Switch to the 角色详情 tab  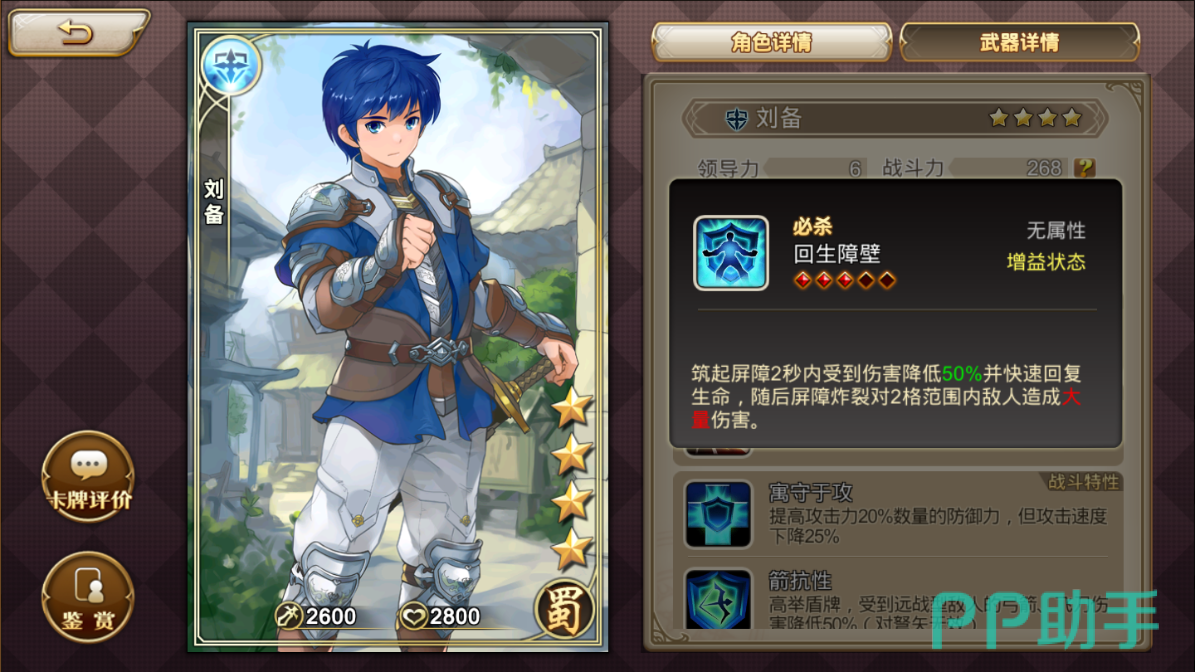(771, 42)
